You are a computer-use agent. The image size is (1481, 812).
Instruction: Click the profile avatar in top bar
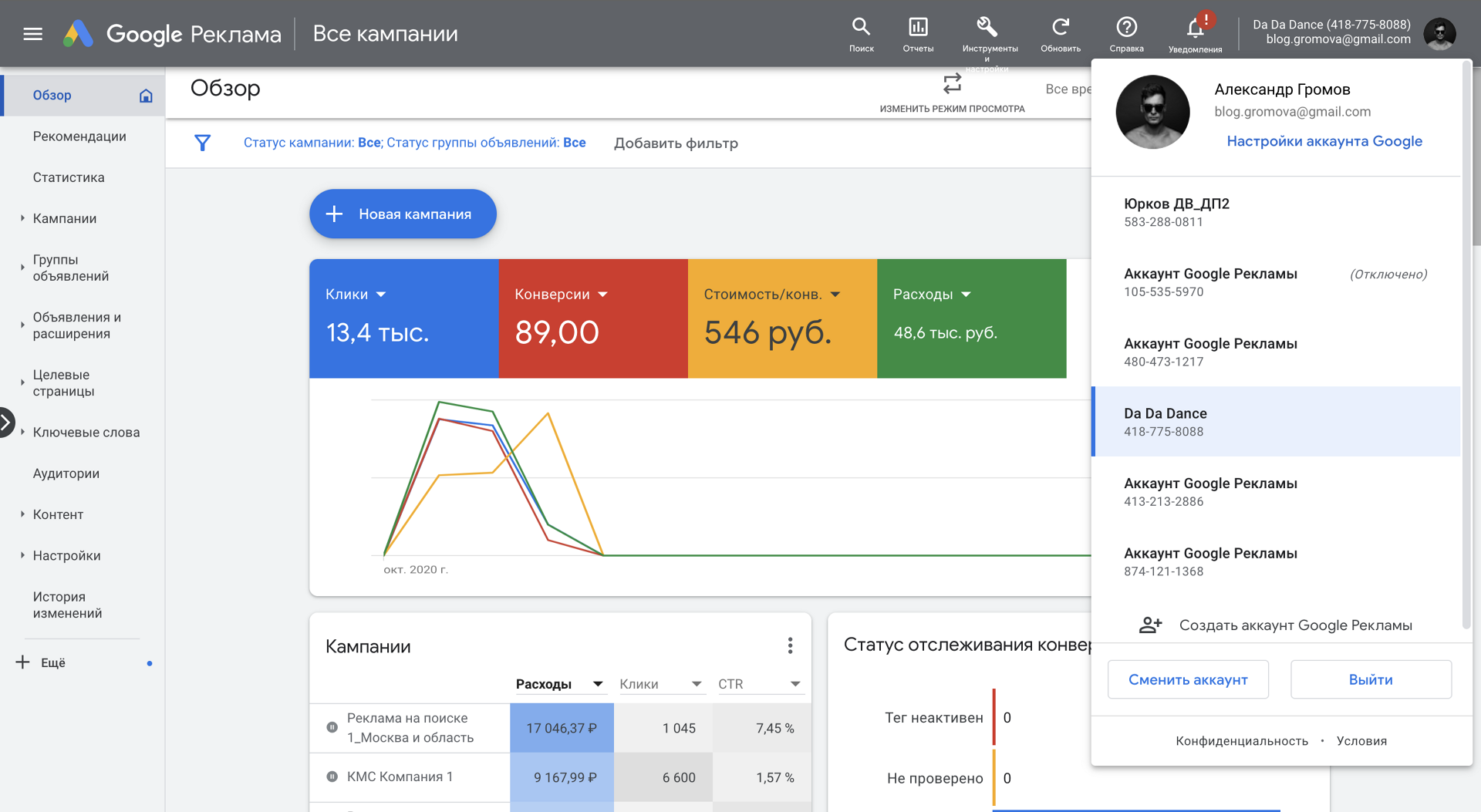point(1439,32)
